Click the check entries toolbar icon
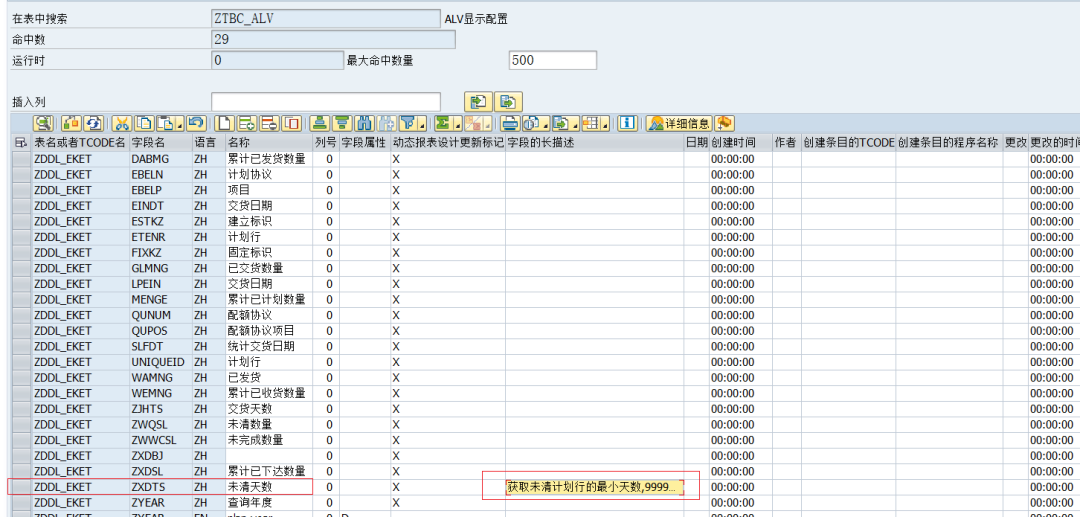This screenshot has width=1080, height=517. tap(72, 123)
